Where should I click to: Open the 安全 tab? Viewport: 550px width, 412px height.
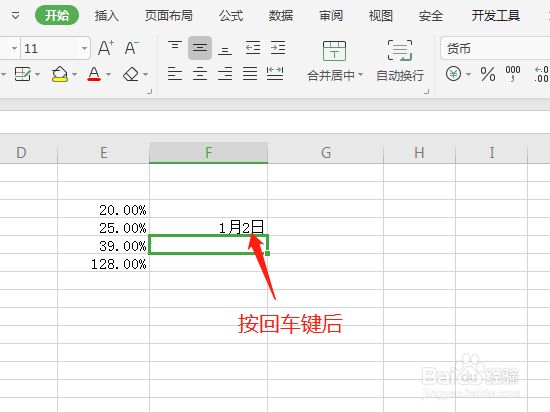pos(431,15)
